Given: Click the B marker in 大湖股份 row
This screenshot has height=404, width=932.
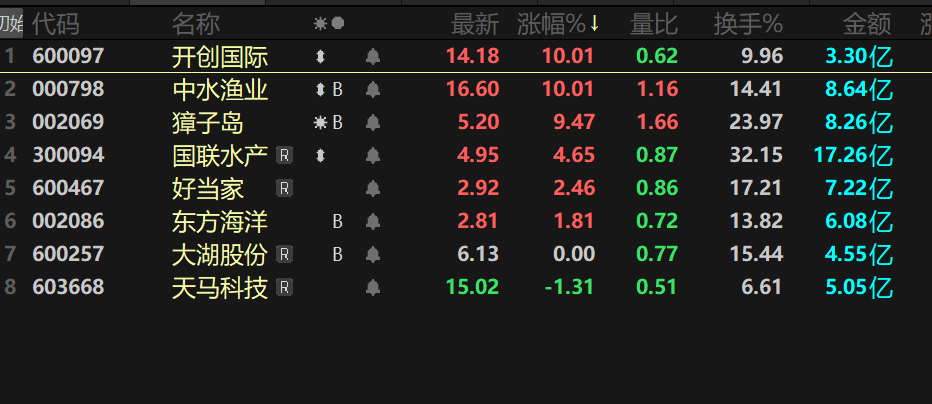Looking at the screenshot, I should pos(338,255).
